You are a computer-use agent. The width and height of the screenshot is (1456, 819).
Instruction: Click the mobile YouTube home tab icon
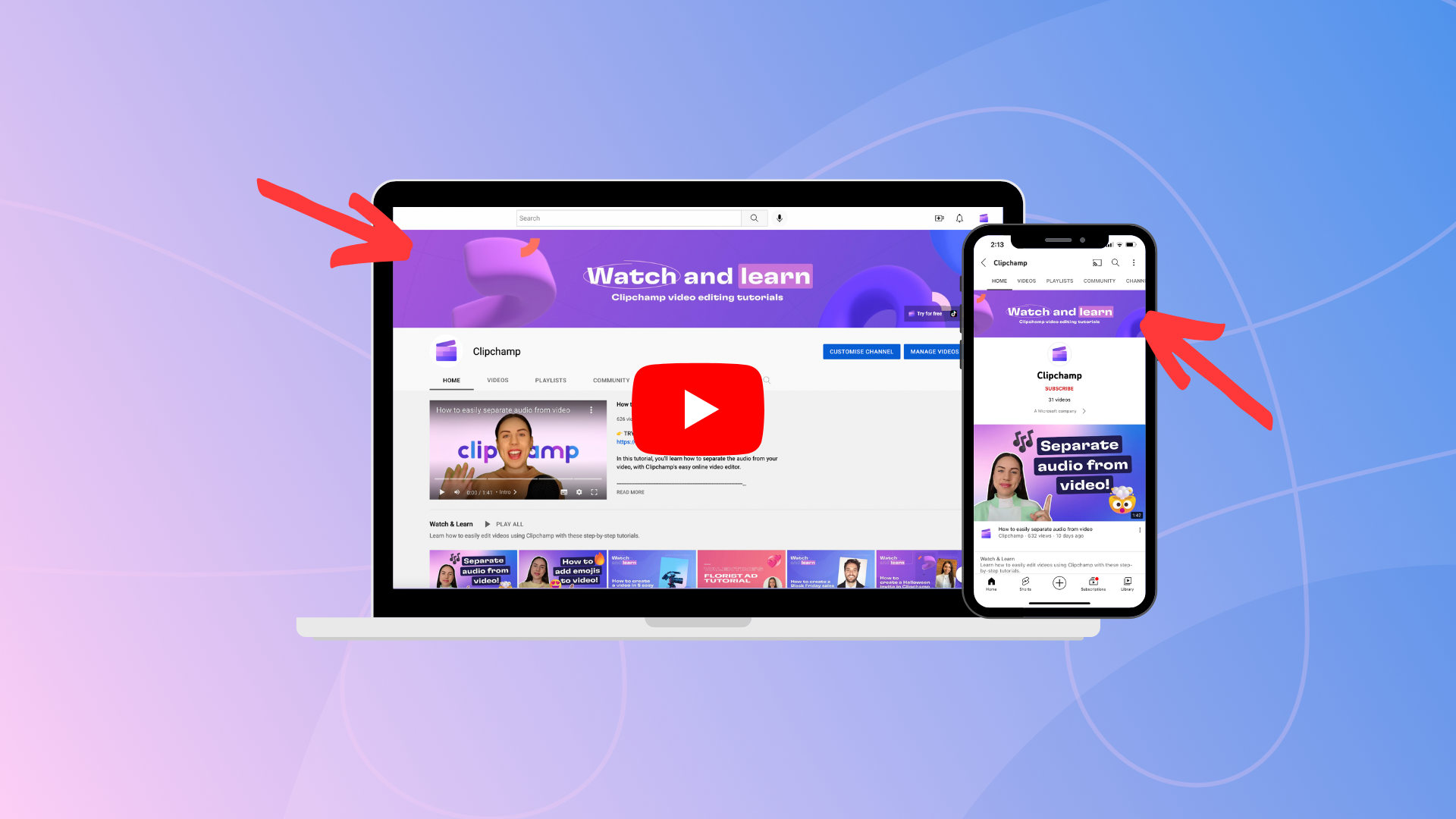click(x=991, y=583)
